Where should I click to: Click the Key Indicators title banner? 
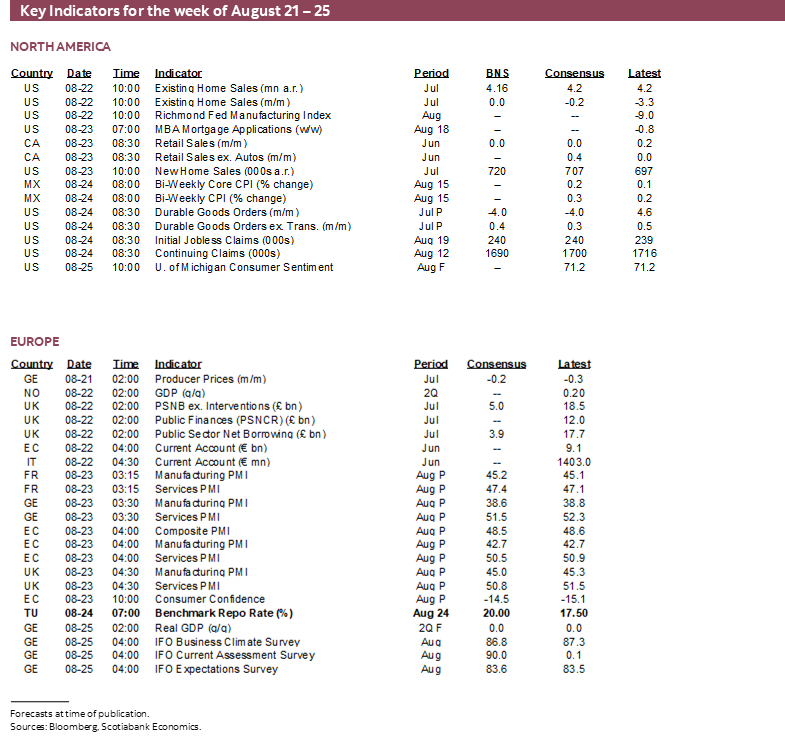(x=175, y=12)
